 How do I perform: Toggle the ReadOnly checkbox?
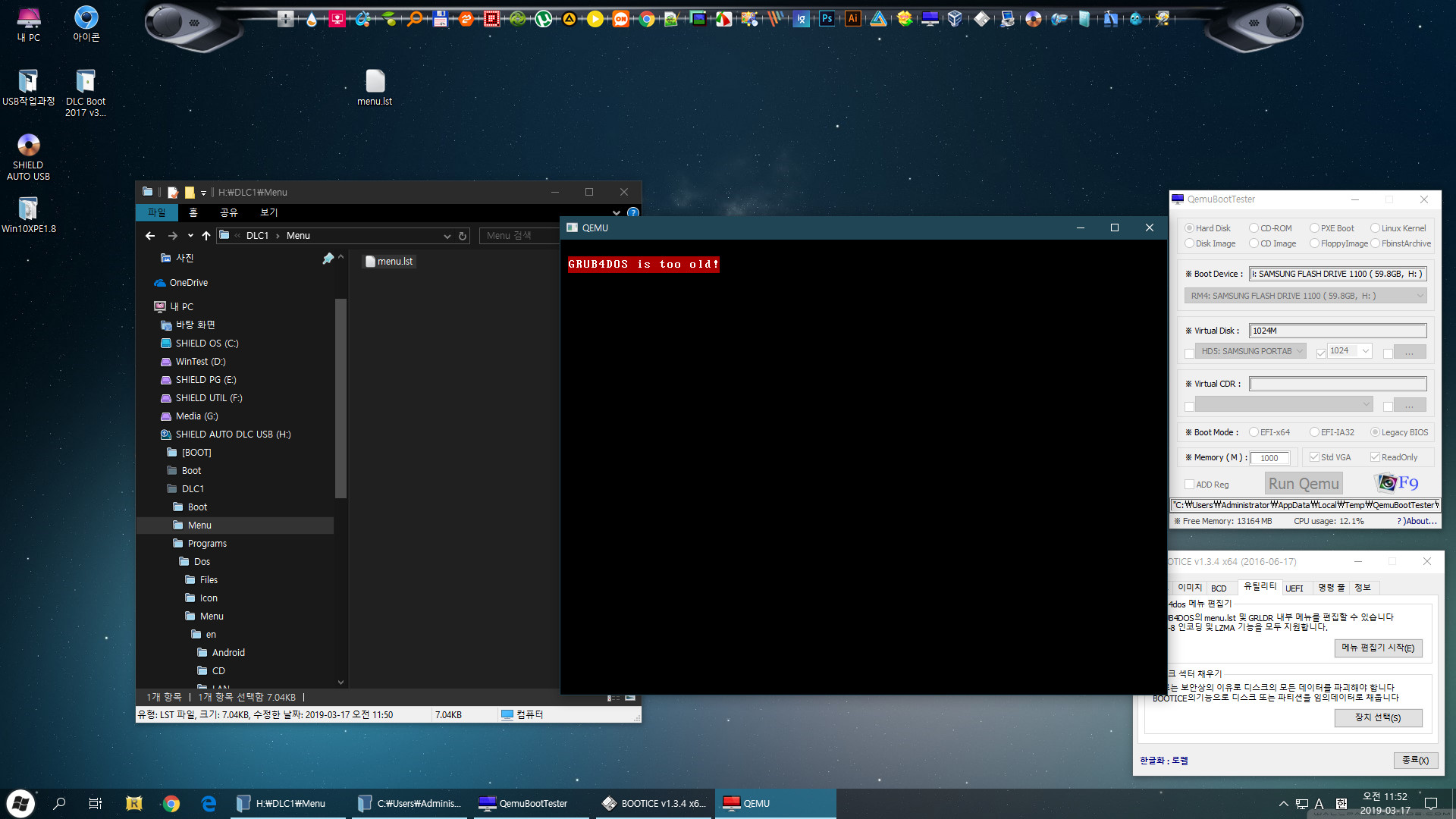pyautogui.click(x=1375, y=457)
